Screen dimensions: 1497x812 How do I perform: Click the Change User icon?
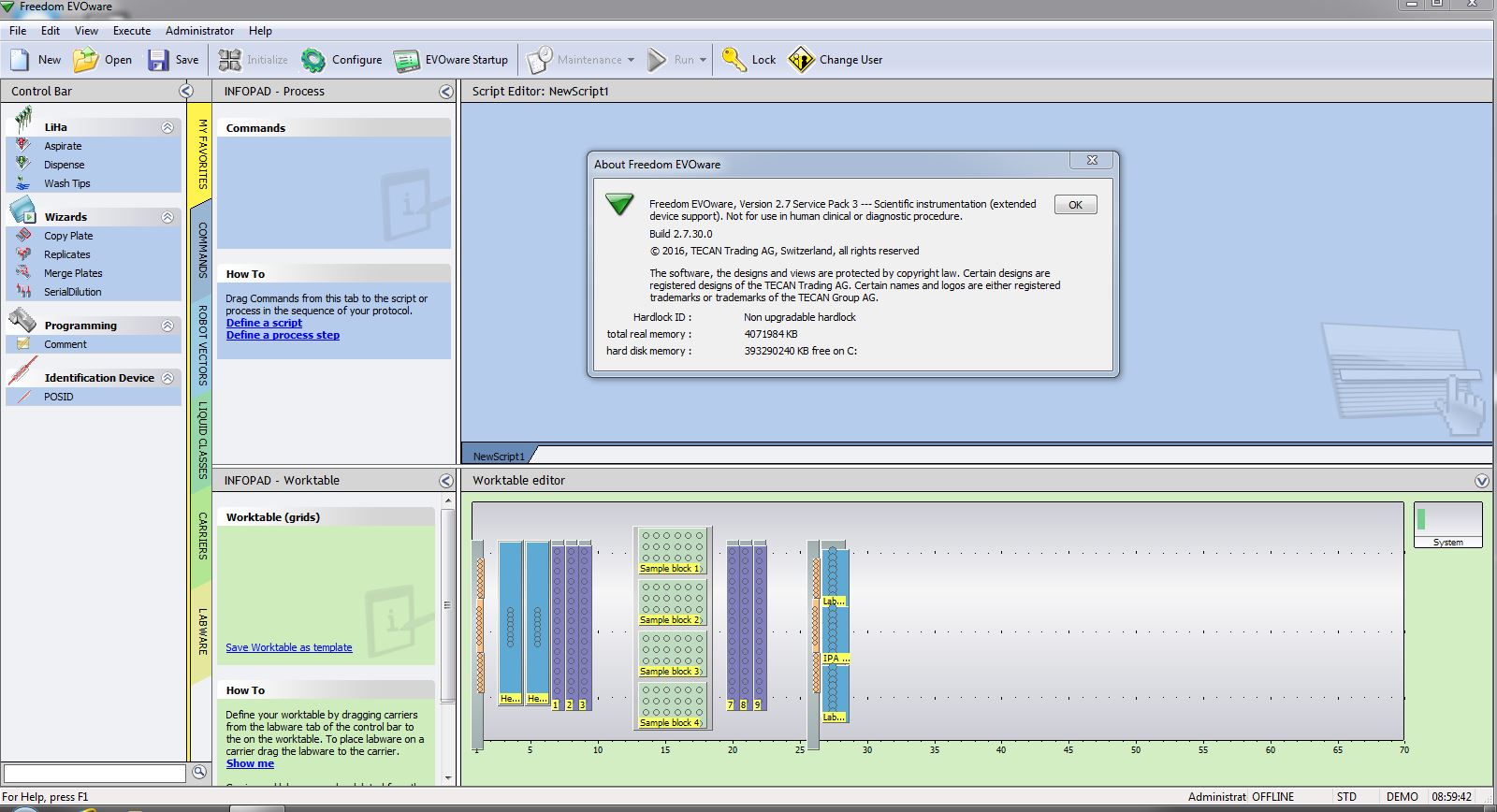[802, 60]
